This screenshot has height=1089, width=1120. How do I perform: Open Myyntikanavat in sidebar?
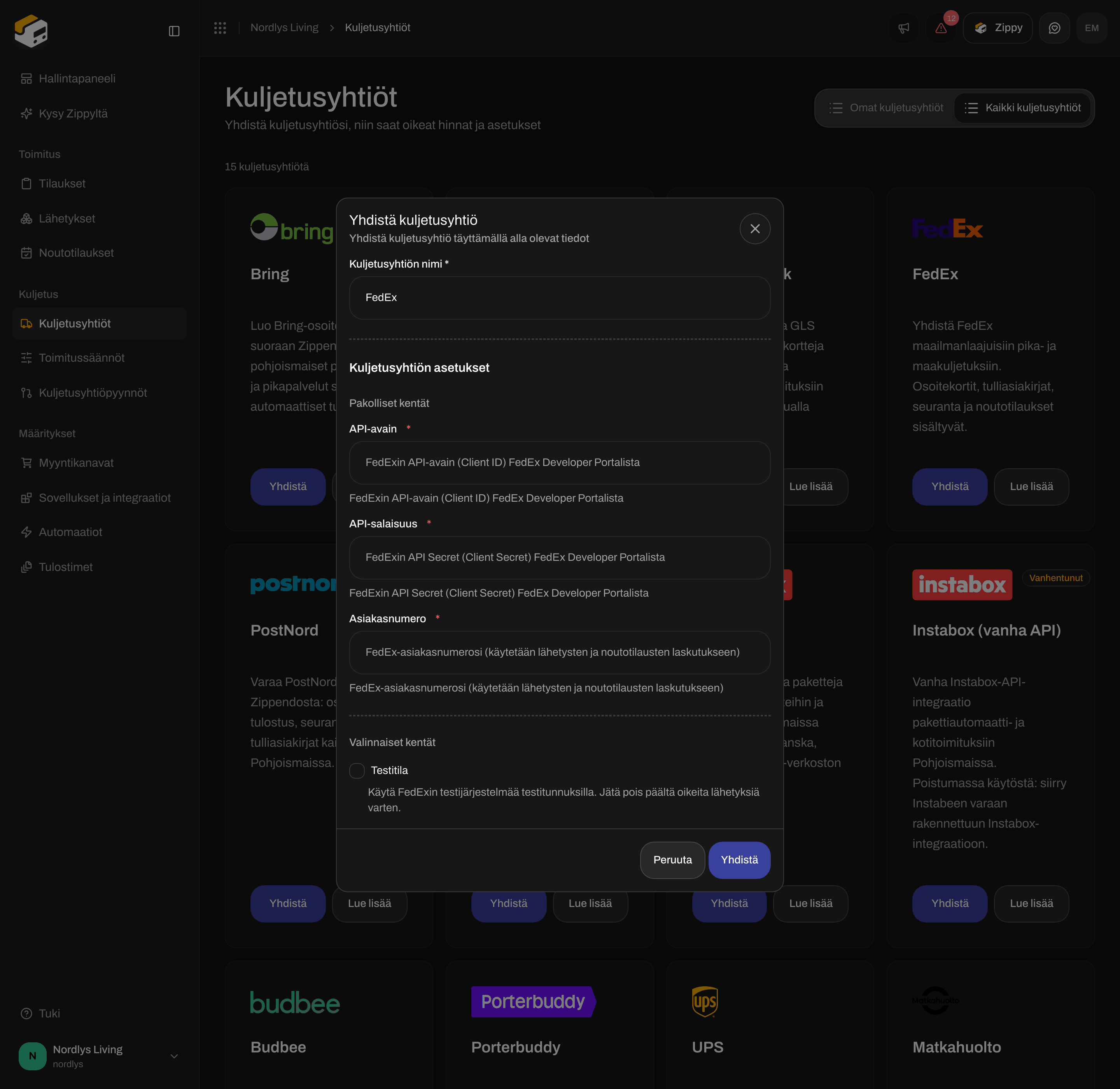click(x=100, y=463)
